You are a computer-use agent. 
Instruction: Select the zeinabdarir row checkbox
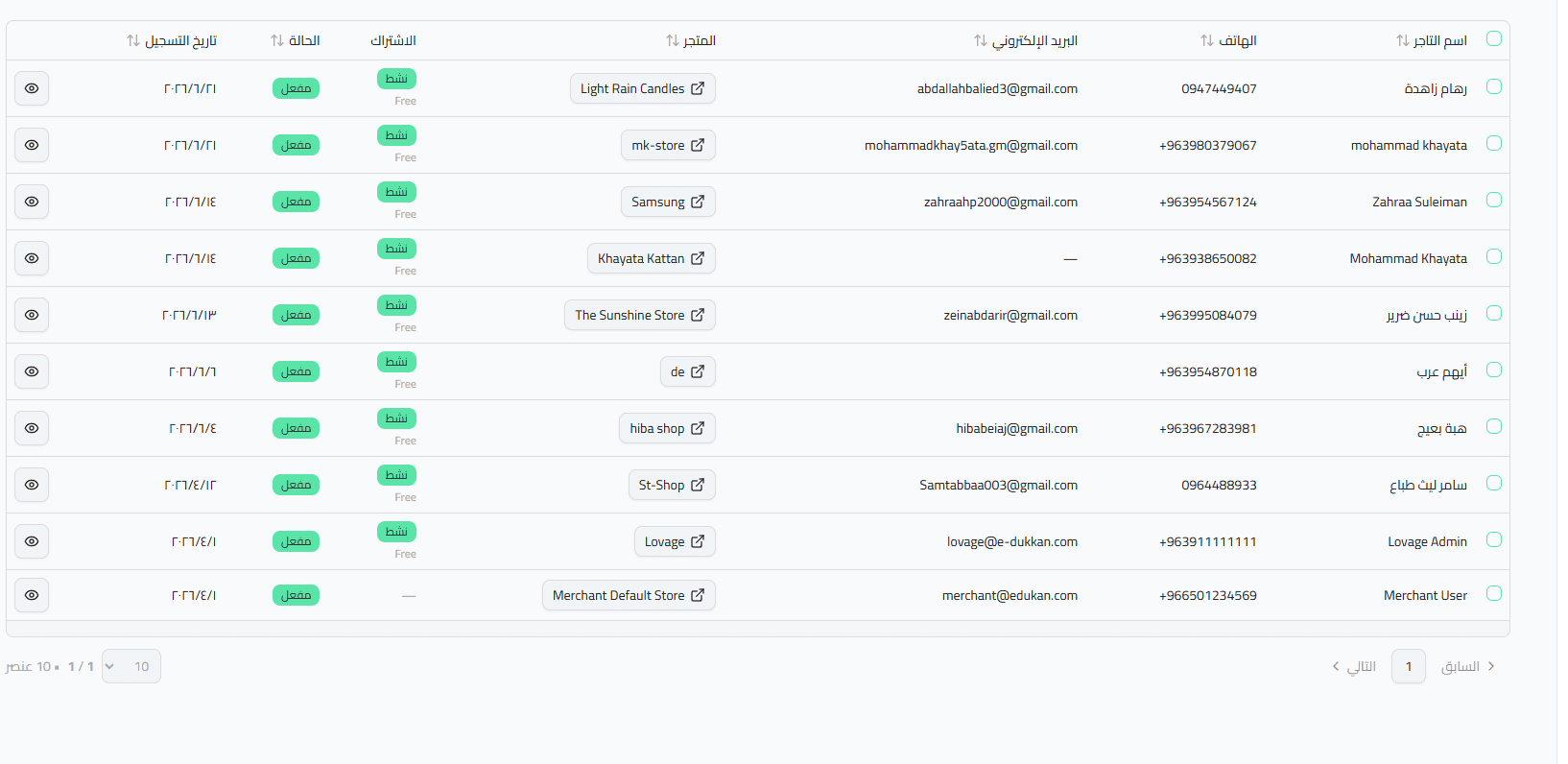point(1494,313)
